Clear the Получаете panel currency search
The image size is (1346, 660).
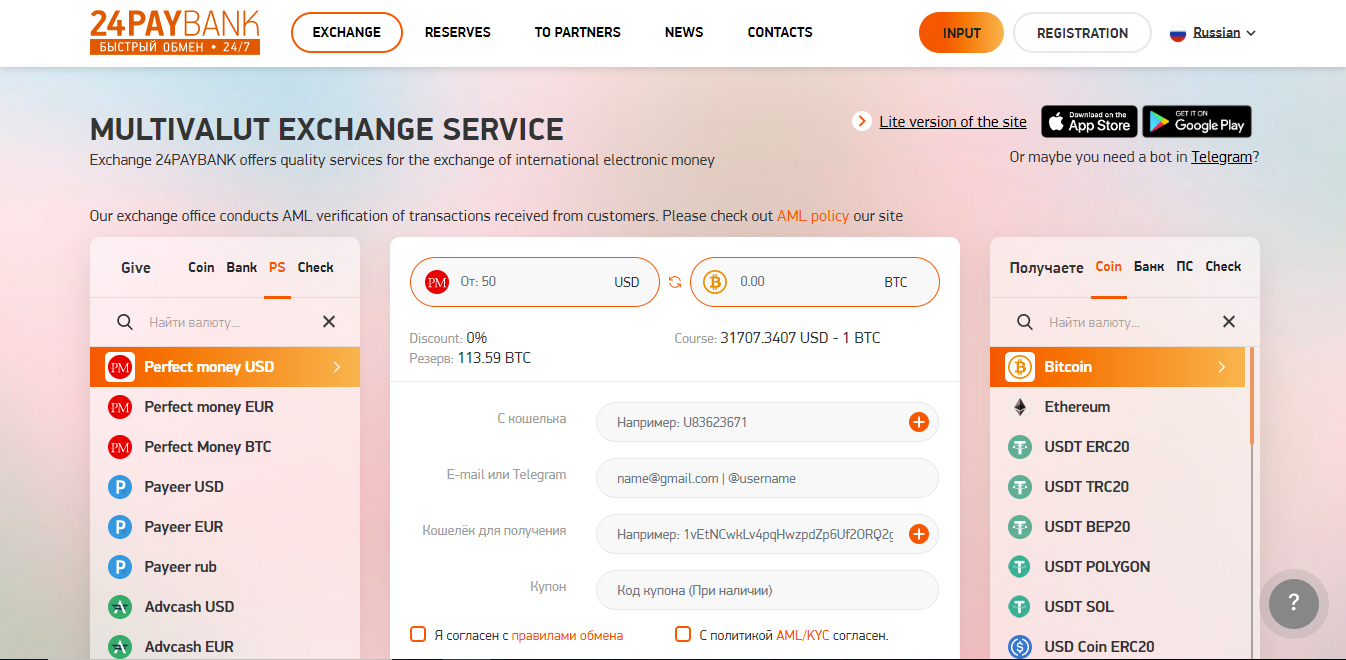[x=1229, y=322]
